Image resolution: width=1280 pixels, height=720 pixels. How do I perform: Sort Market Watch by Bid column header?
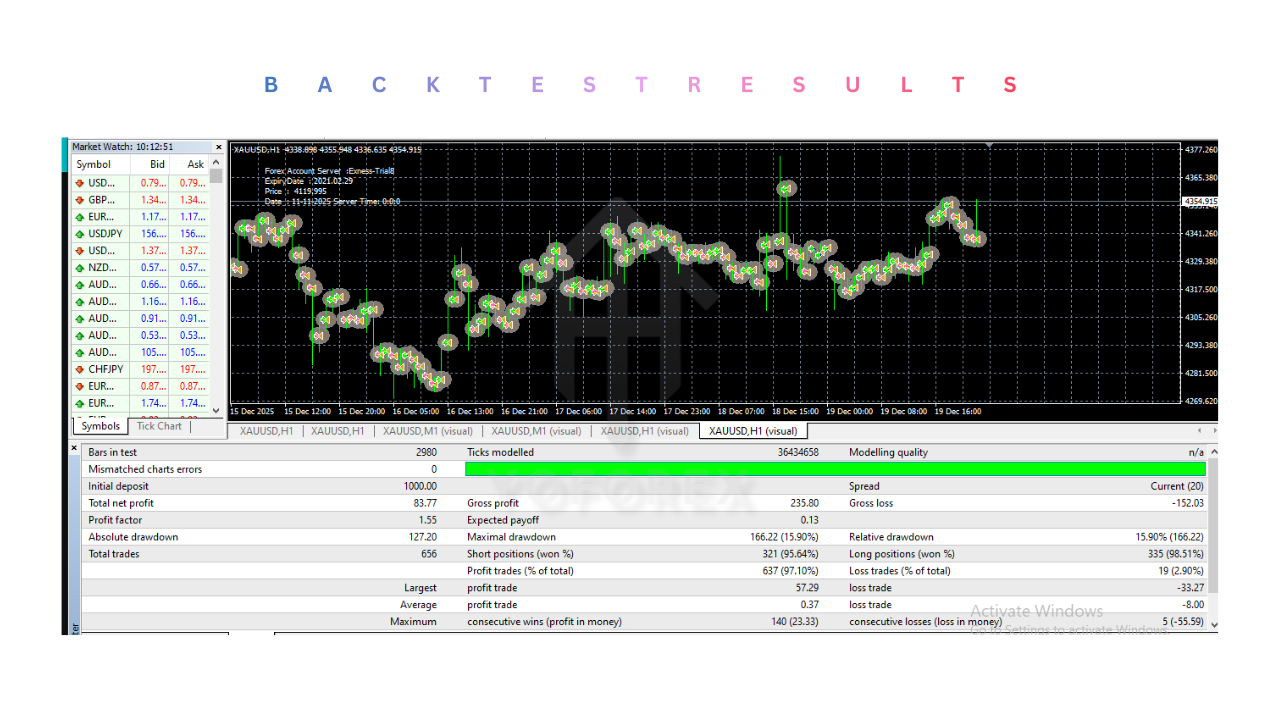pos(157,164)
